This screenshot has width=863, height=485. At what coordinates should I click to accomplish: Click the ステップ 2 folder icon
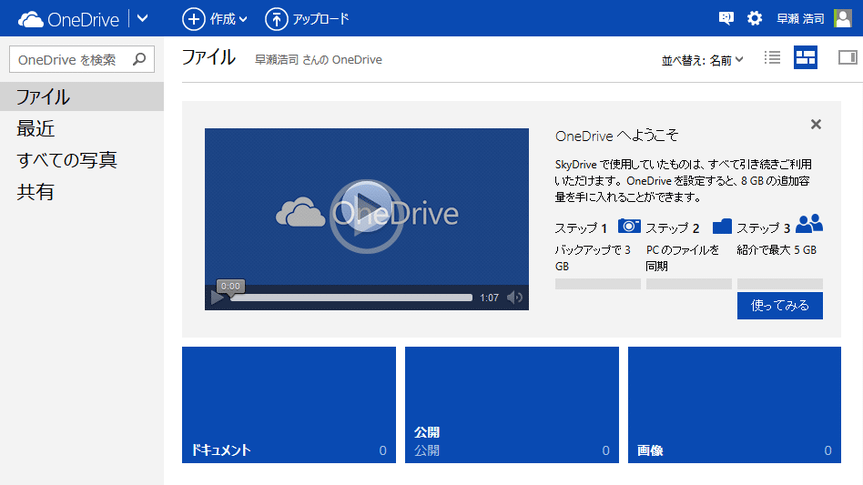click(722, 226)
